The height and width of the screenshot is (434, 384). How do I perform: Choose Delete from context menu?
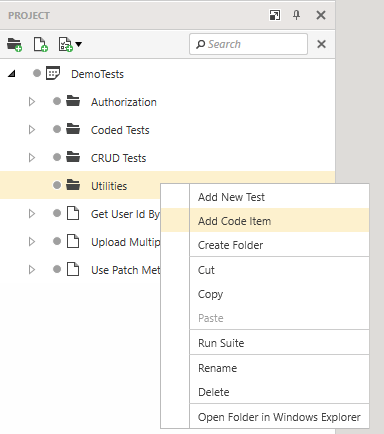point(265,392)
